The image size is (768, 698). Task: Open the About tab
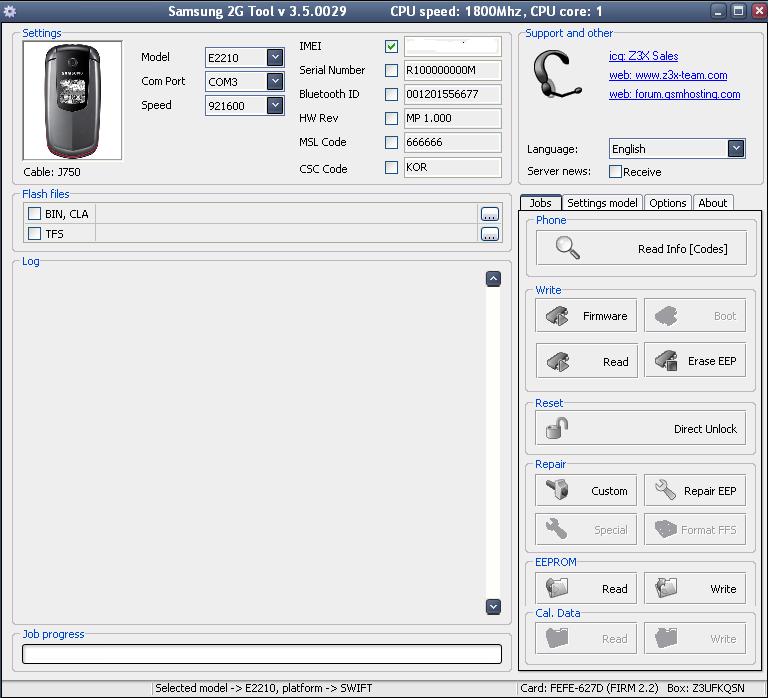click(x=713, y=203)
